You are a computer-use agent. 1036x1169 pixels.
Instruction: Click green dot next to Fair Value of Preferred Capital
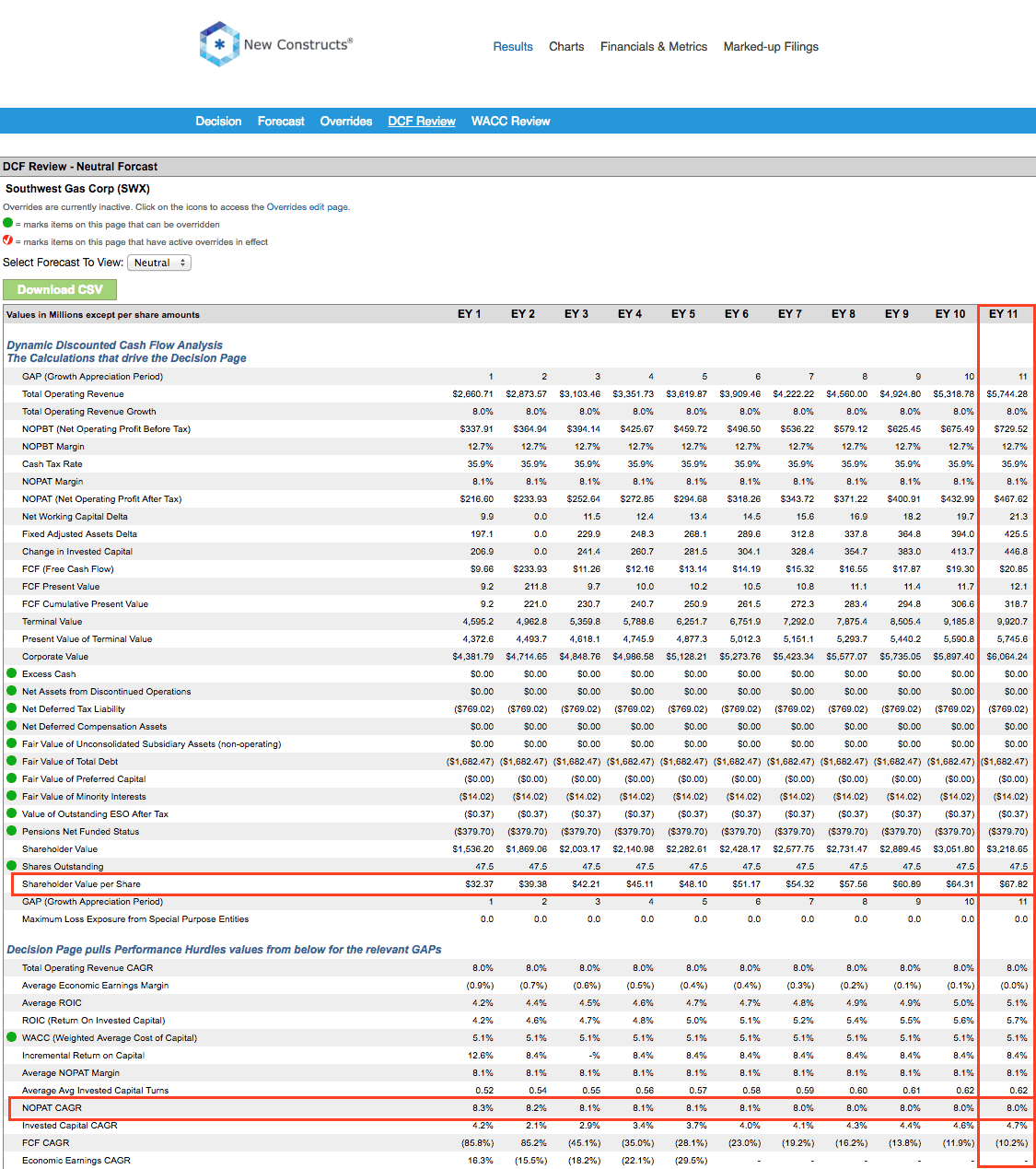[x=12, y=778]
